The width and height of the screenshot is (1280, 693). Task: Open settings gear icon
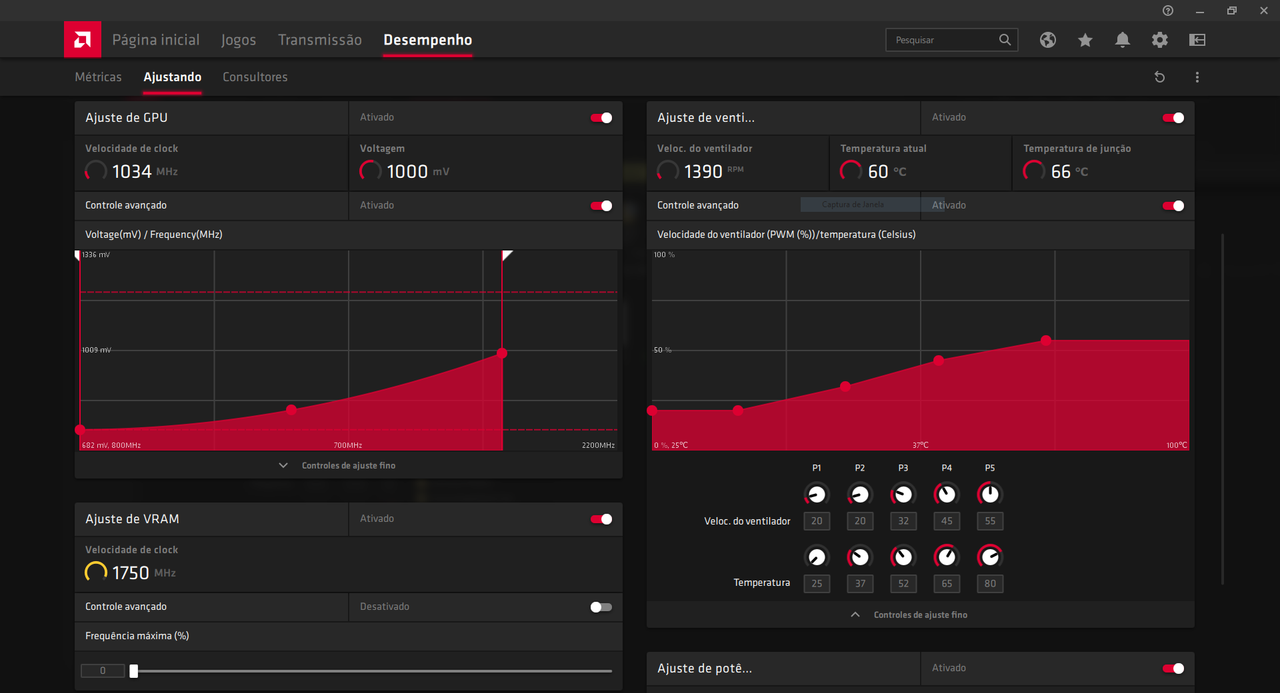click(x=1160, y=40)
